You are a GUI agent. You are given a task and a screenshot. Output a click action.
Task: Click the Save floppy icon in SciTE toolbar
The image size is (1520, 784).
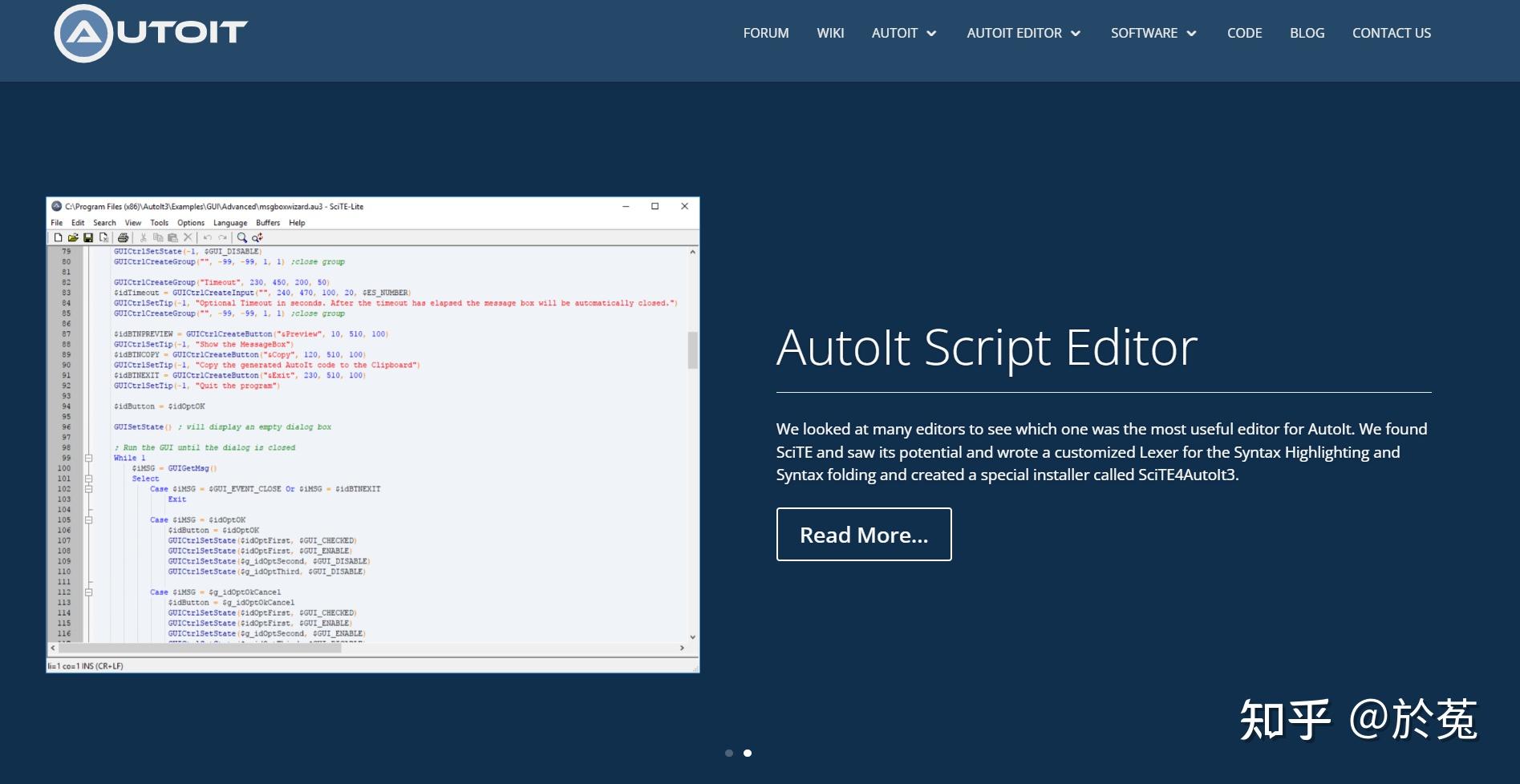[x=88, y=237]
